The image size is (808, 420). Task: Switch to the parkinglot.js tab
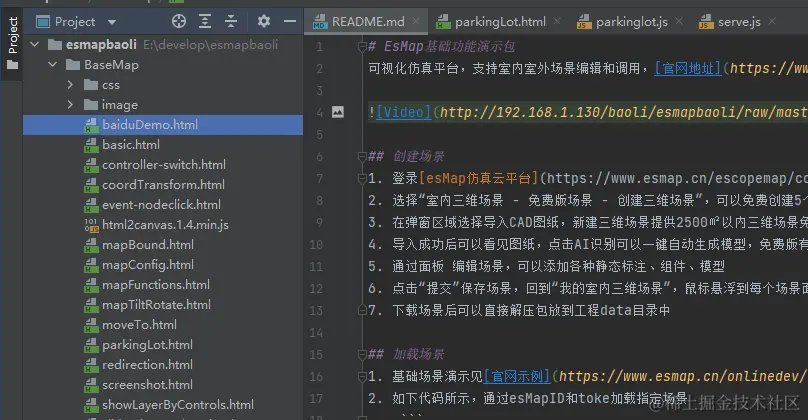(x=632, y=22)
